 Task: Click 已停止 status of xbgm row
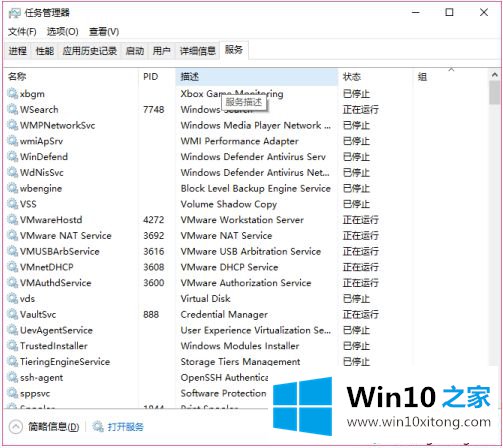coord(356,94)
